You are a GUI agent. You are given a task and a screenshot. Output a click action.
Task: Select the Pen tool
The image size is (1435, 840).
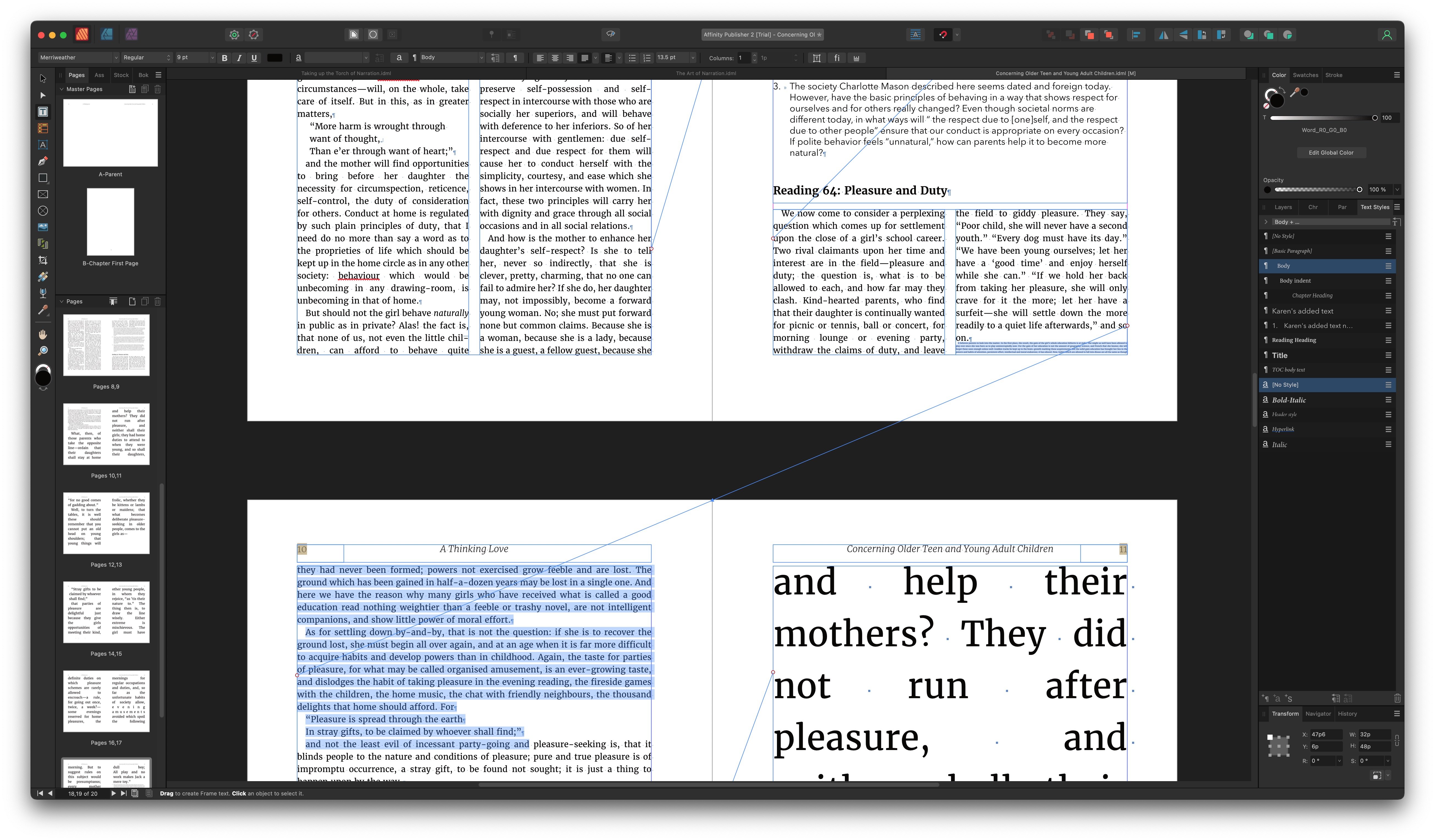(x=43, y=161)
